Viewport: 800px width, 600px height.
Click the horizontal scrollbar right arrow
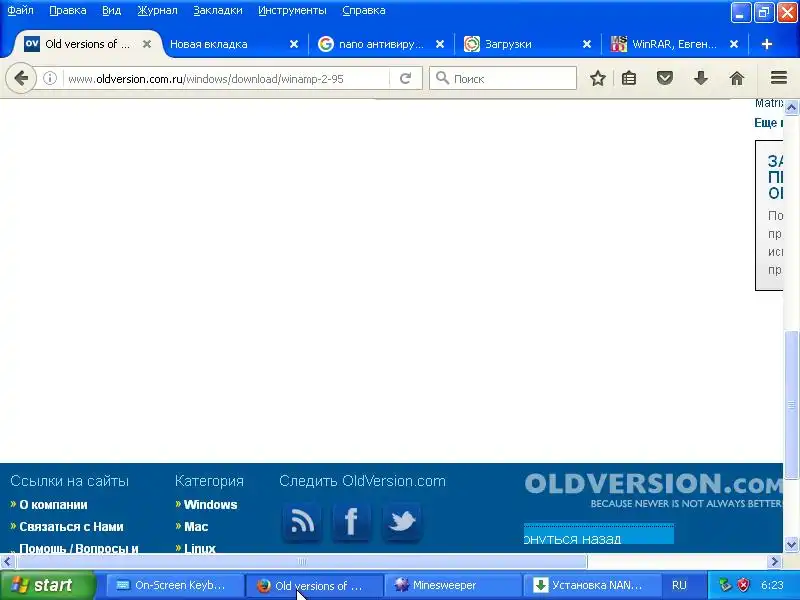click(775, 562)
